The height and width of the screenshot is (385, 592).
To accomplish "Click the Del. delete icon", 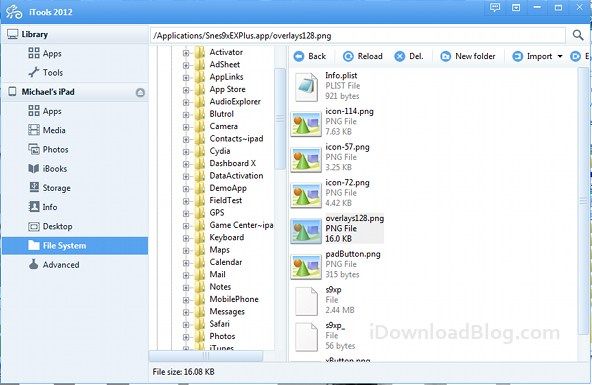I will (399, 56).
